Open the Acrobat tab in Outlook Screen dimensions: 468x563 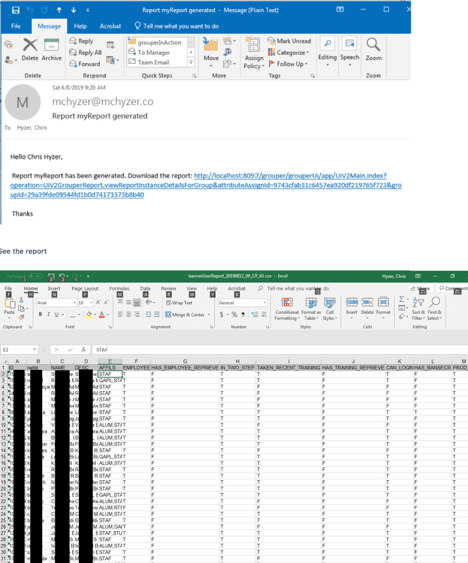[110, 26]
